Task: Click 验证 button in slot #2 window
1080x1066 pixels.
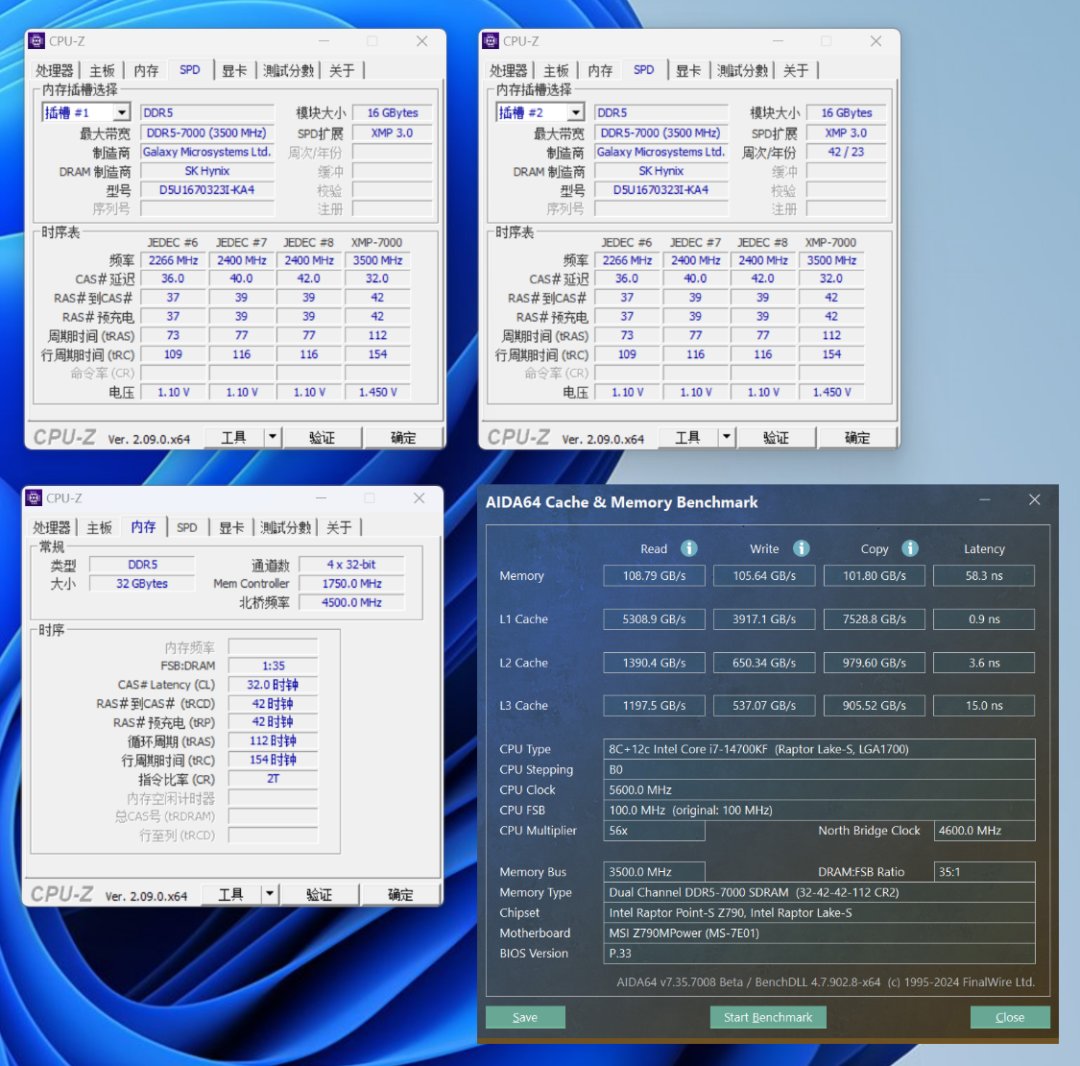Action: 776,437
